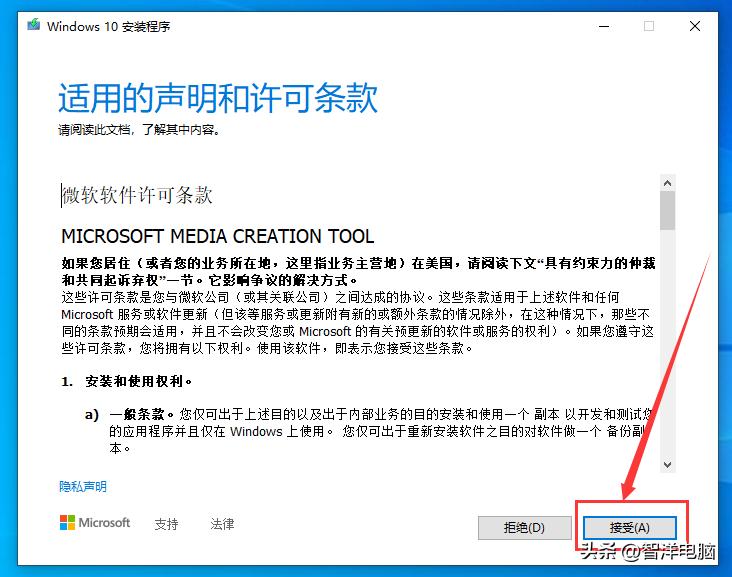732x577 pixels.
Task: Click the Microsoft logo
Action: (x=95, y=523)
